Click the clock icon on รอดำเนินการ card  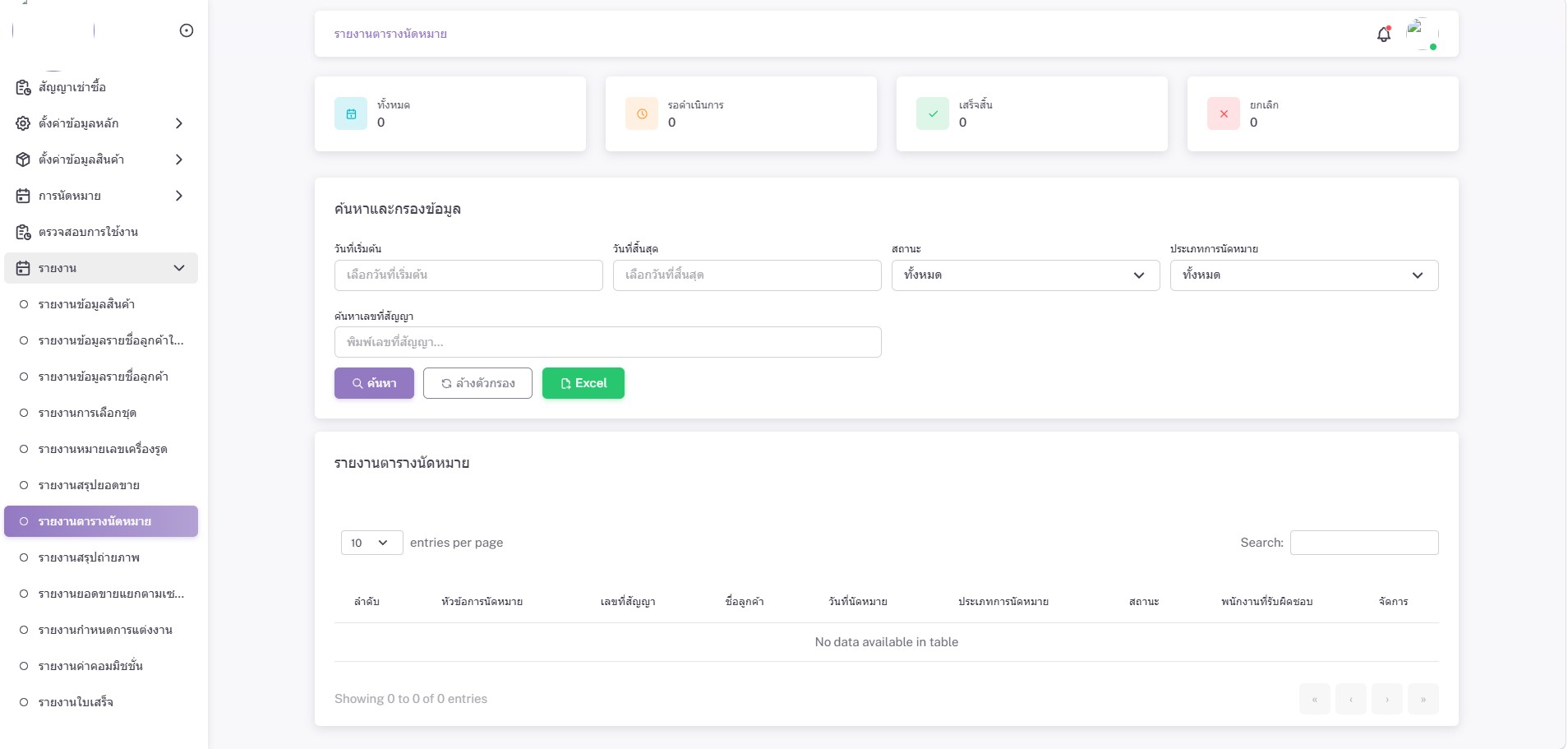(x=642, y=114)
